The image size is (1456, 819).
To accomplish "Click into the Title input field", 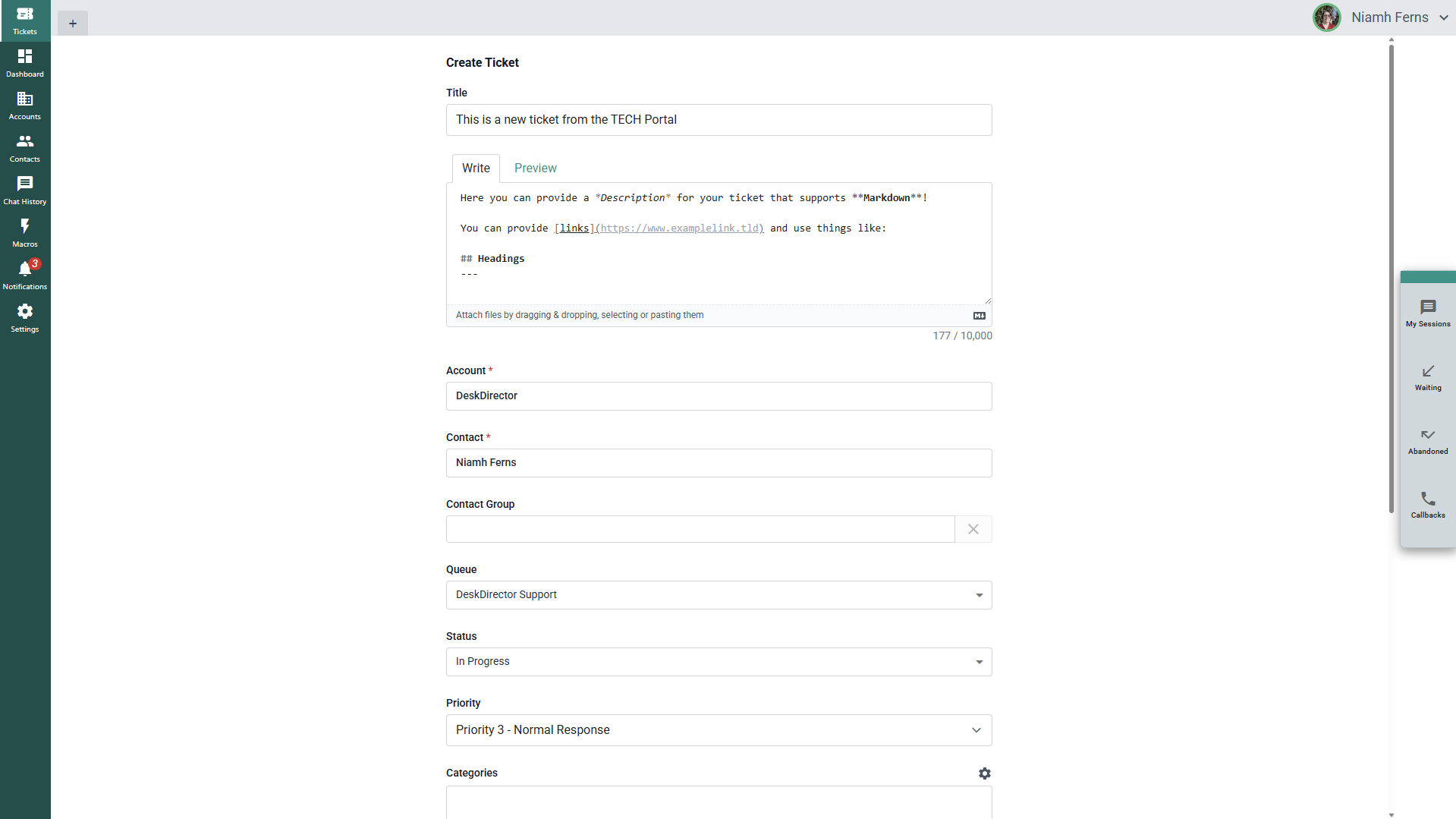I will tap(719, 120).
